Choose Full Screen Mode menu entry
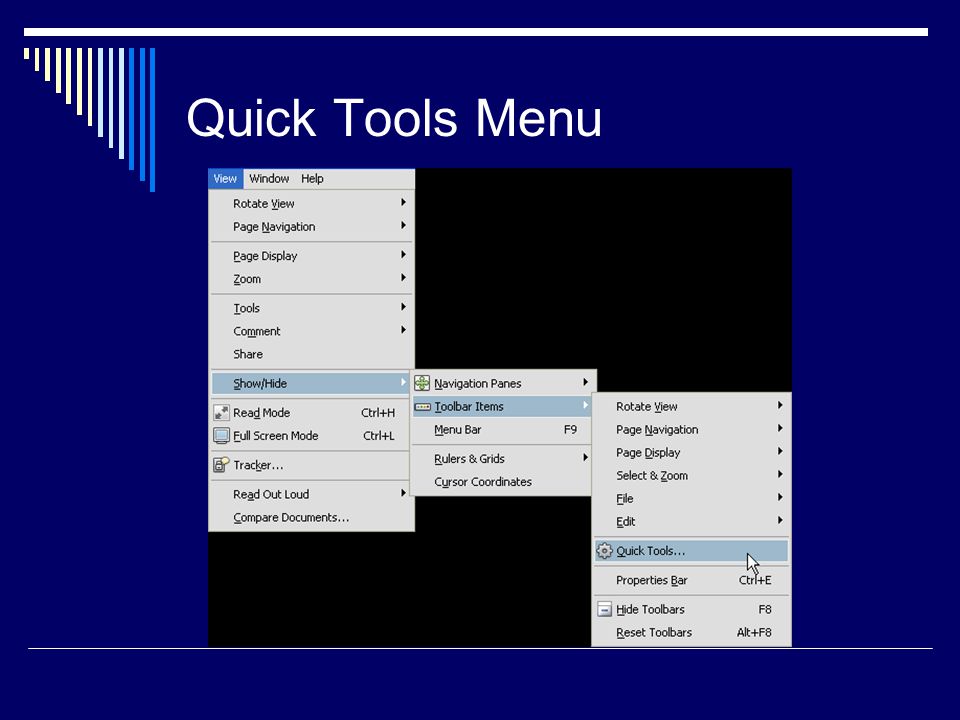960x720 pixels. 311,436
